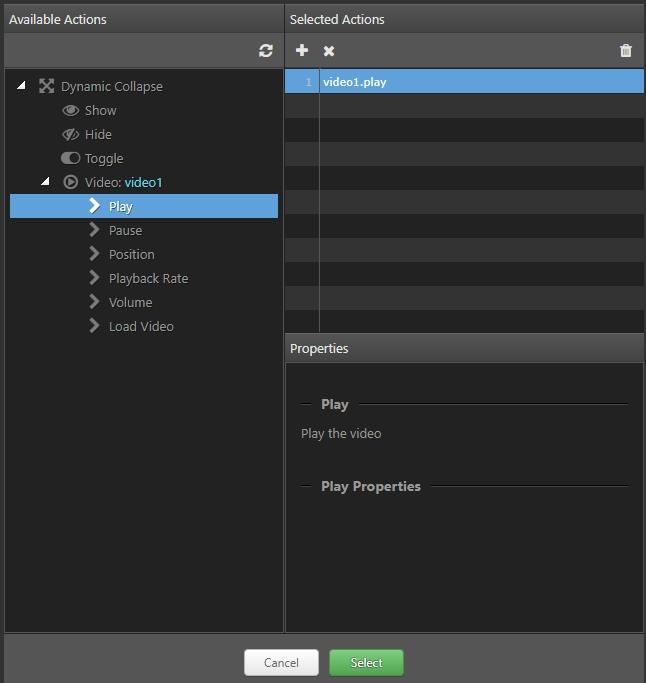Refresh the Available Actions list
646x683 pixels.
pyautogui.click(x=266, y=51)
